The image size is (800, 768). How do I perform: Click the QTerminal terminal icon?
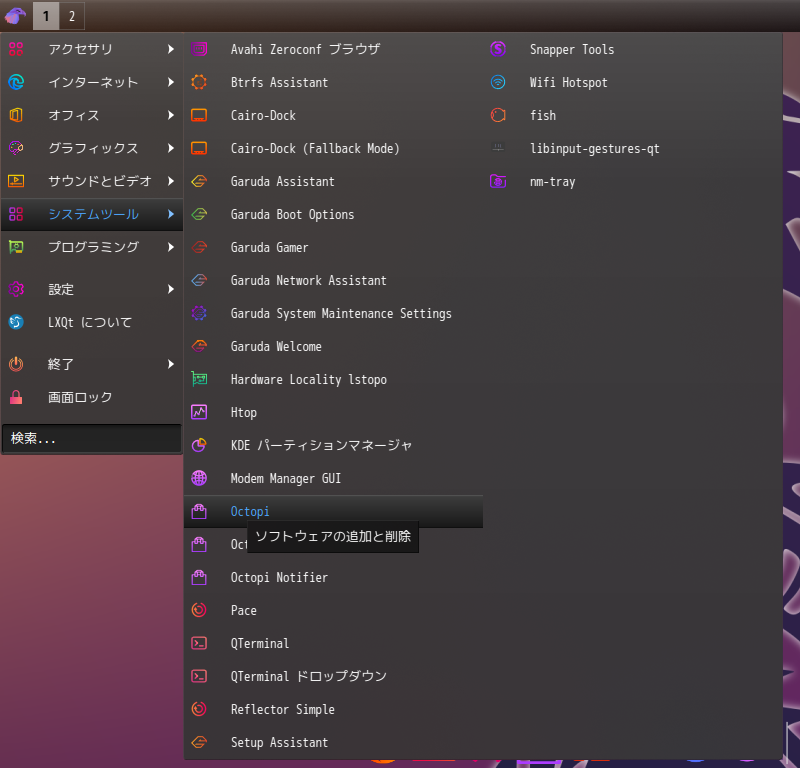(x=199, y=643)
